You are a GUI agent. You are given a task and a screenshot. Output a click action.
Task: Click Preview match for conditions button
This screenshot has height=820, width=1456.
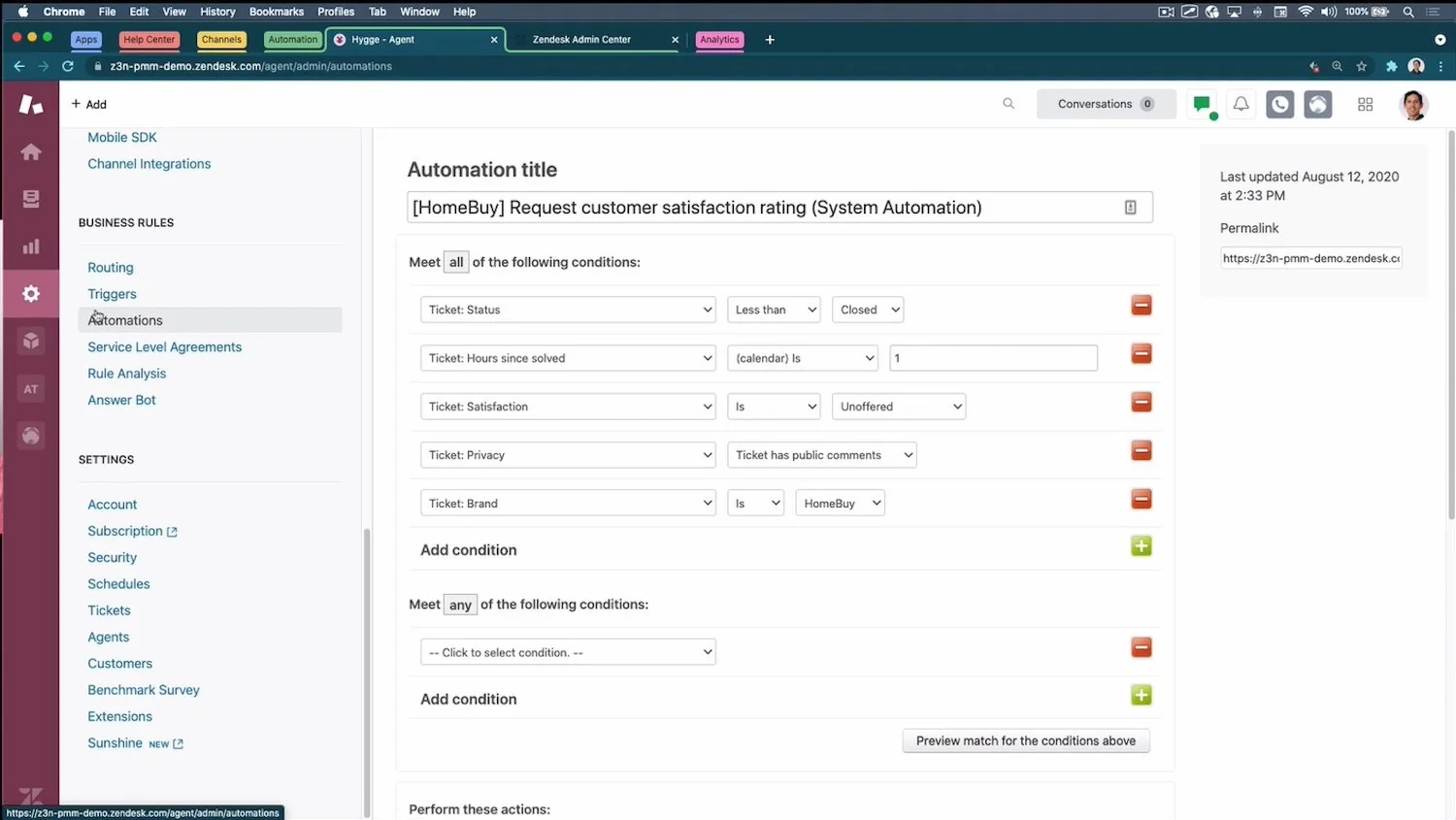[x=1026, y=740]
